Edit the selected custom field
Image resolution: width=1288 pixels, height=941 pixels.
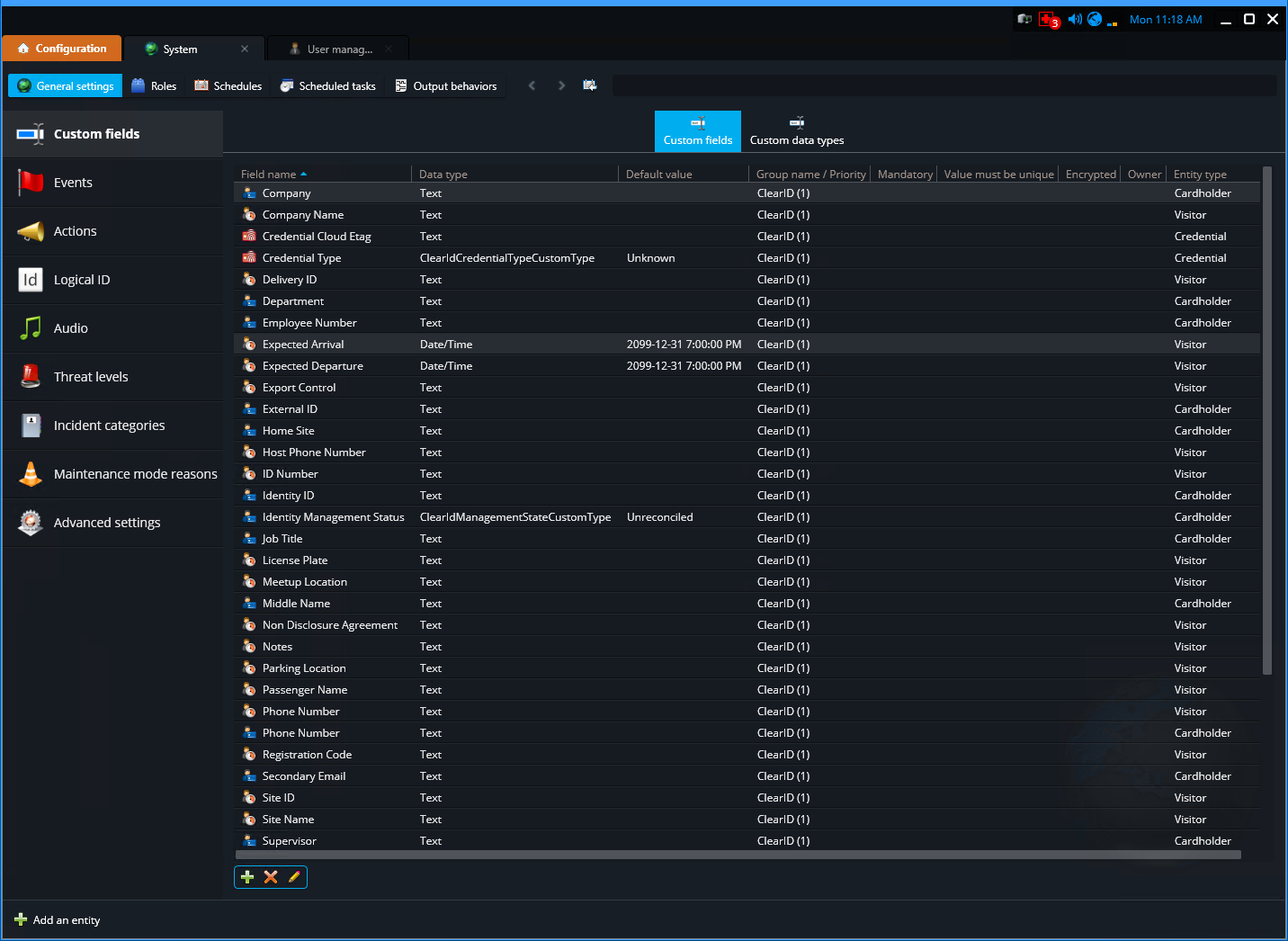293,876
